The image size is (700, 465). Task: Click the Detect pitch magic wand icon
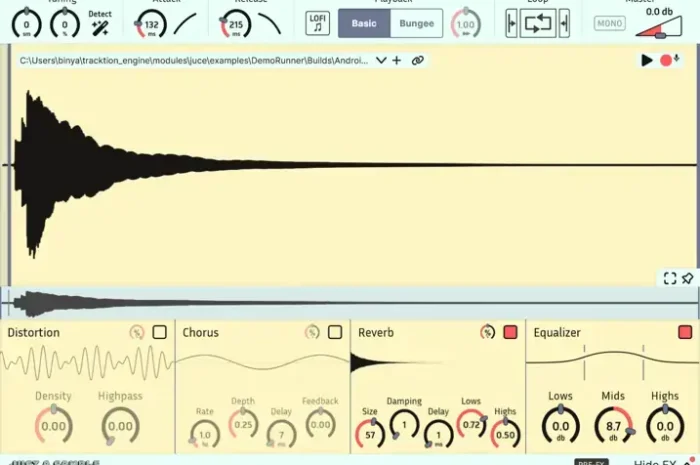(100, 28)
